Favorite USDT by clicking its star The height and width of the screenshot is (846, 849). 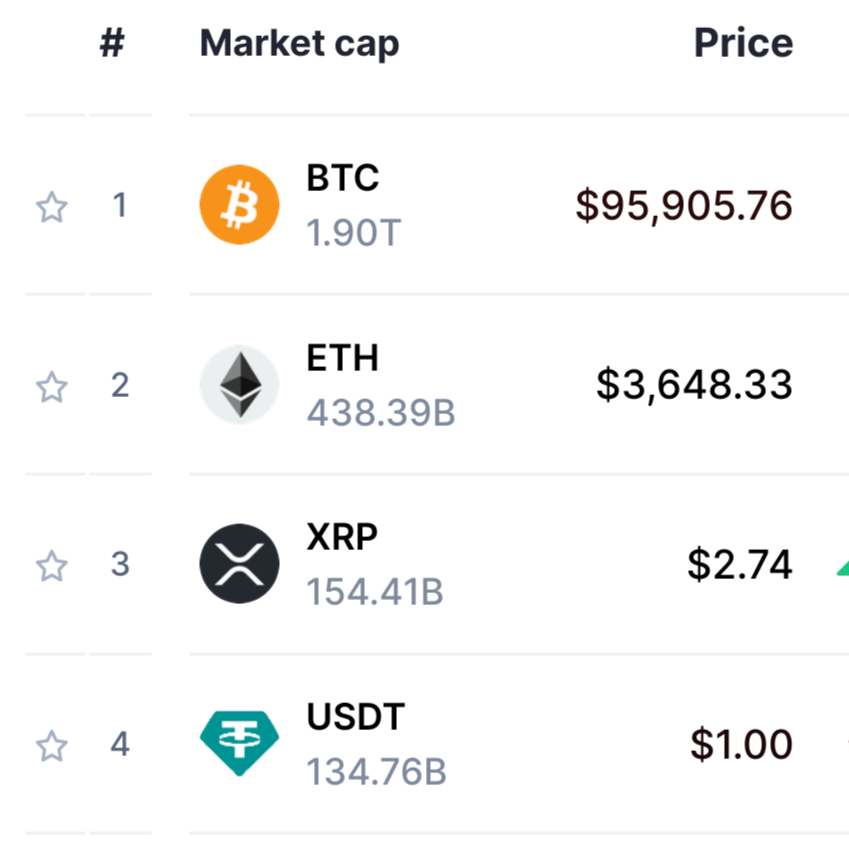point(51,746)
